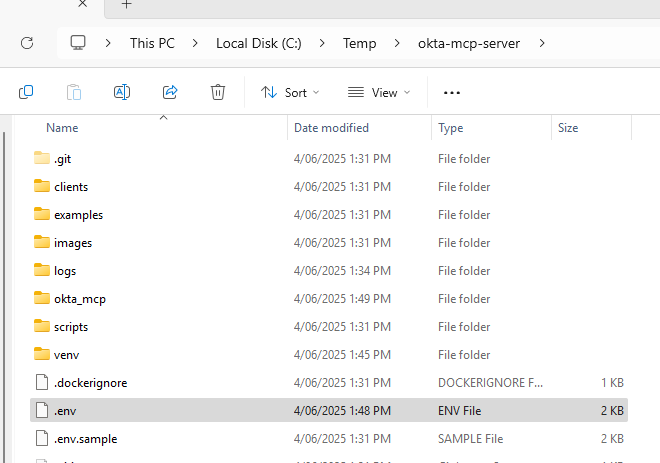Click the monitor icon in address bar

[78, 43]
